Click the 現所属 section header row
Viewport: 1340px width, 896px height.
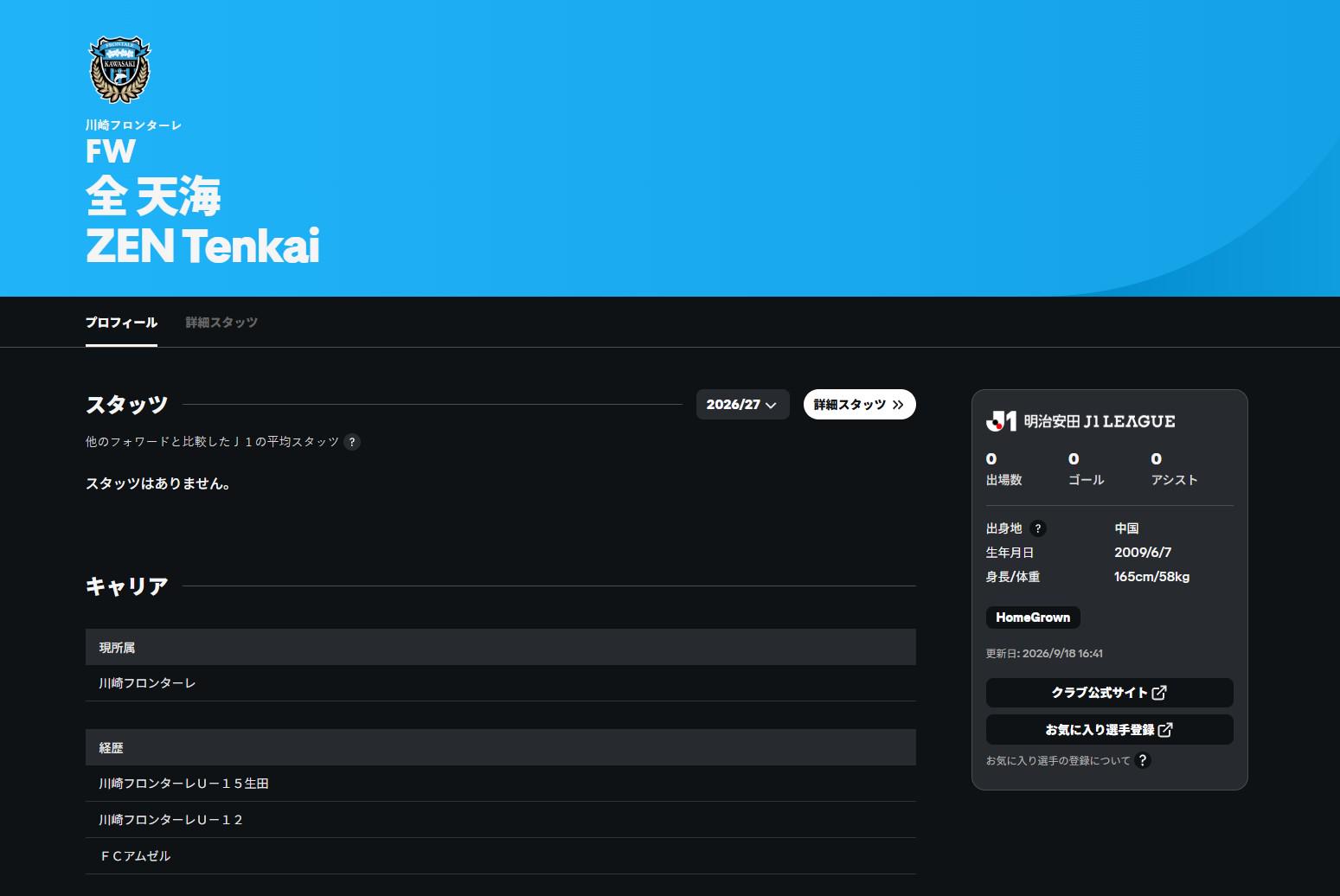[x=500, y=647]
